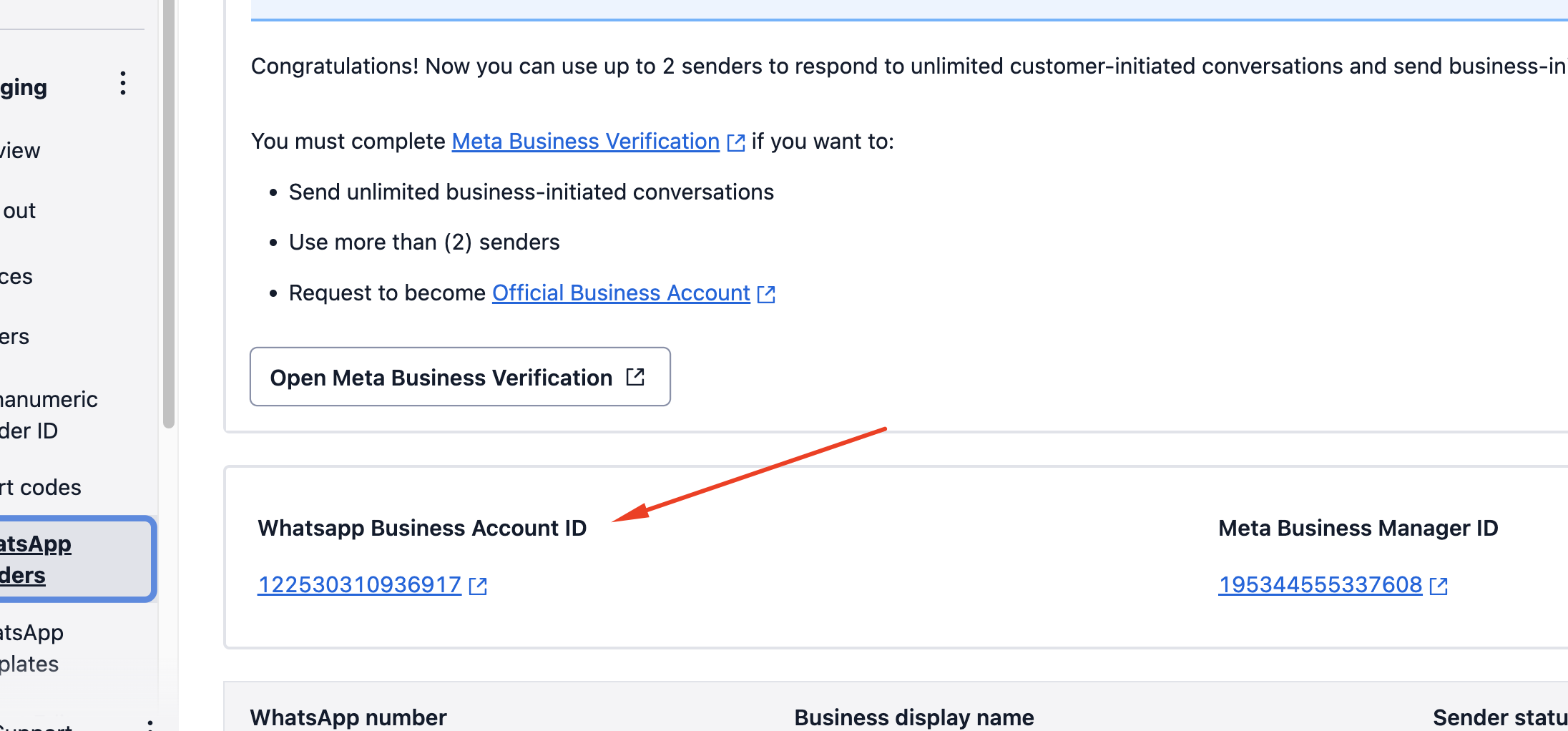
Task: Select the highlighted WhatsApp senders sidebar item
Action: pos(76,559)
